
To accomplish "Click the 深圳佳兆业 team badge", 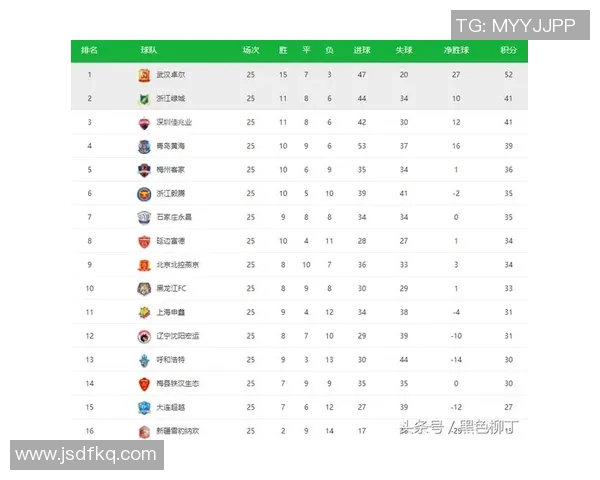I will pos(144,122).
